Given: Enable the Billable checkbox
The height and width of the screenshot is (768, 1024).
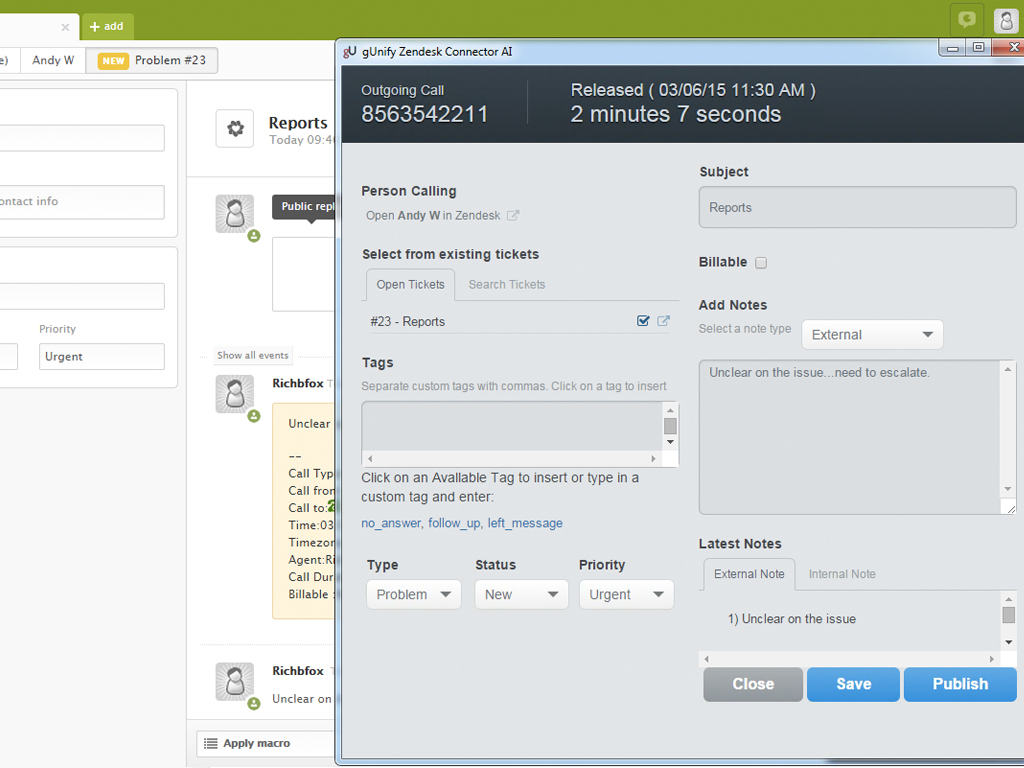Looking at the screenshot, I should point(761,262).
